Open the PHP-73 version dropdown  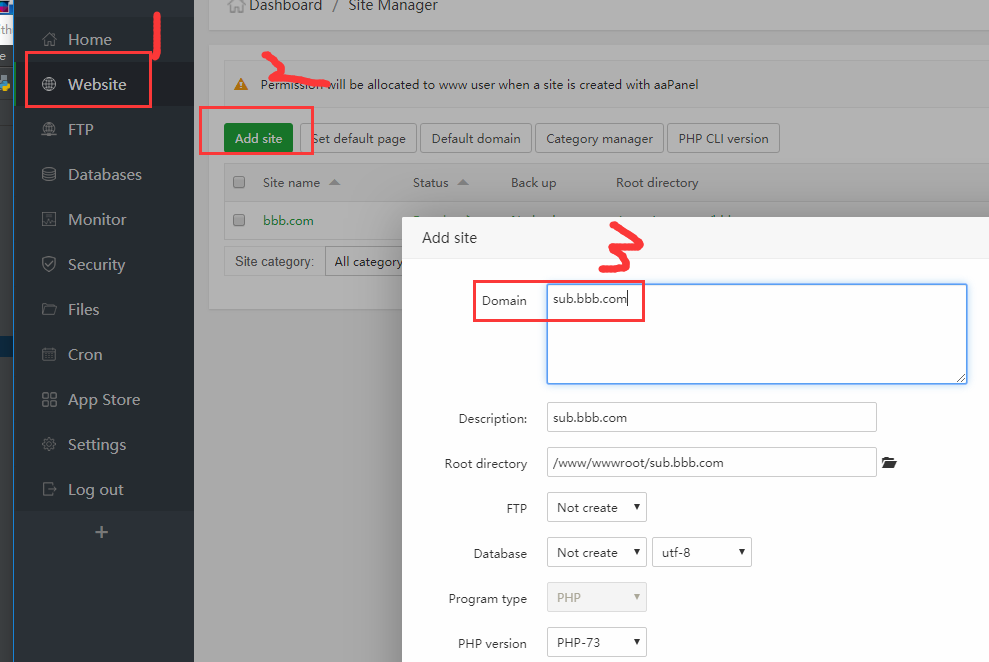click(596, 642)
